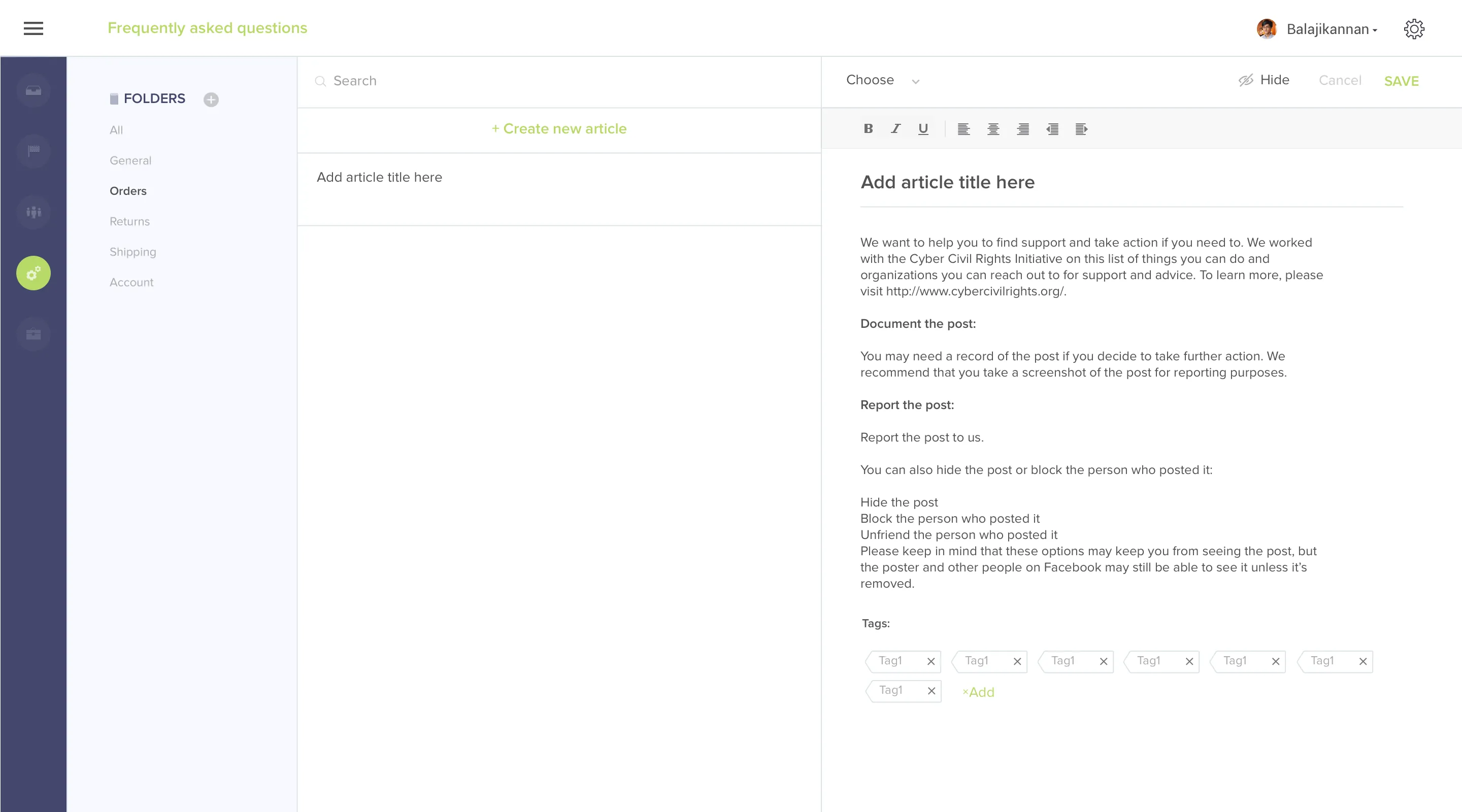This screenshot has height=812, width=1462.
Task: Toggle underline formatting
Action: [923, 129]
